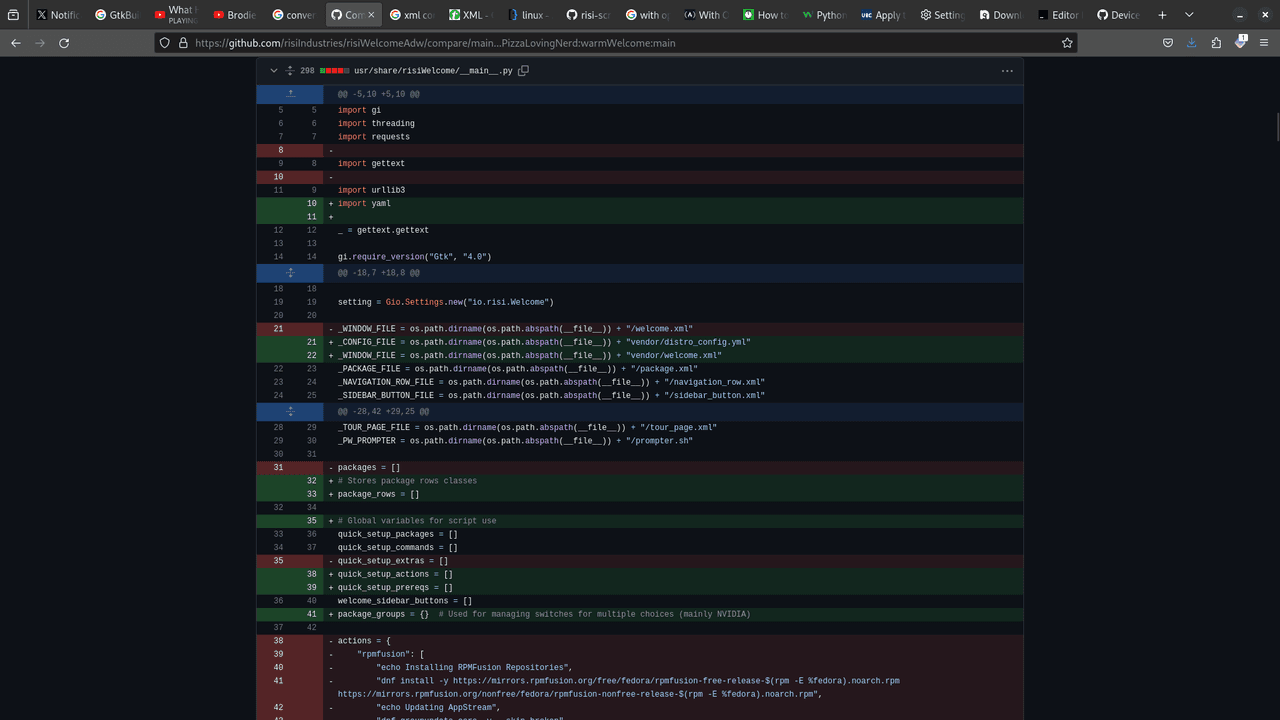This screenshot has height=720, width=1280.
Task: Close the active GitHub compare tab
Action: tap(372, 15)
